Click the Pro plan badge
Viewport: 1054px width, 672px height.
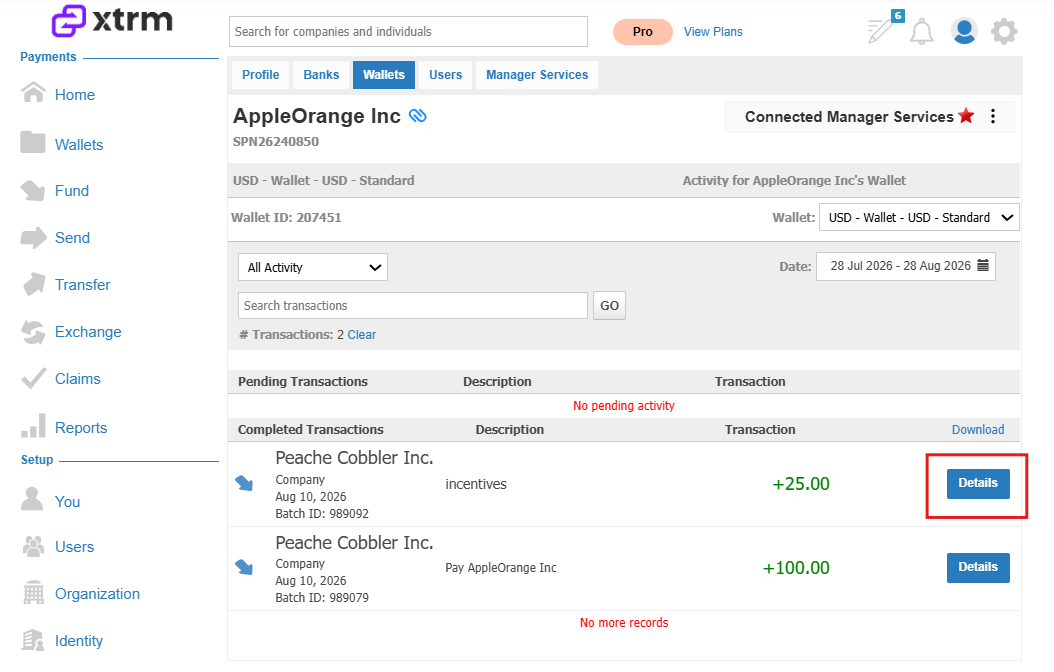click(x=643, y=32)
